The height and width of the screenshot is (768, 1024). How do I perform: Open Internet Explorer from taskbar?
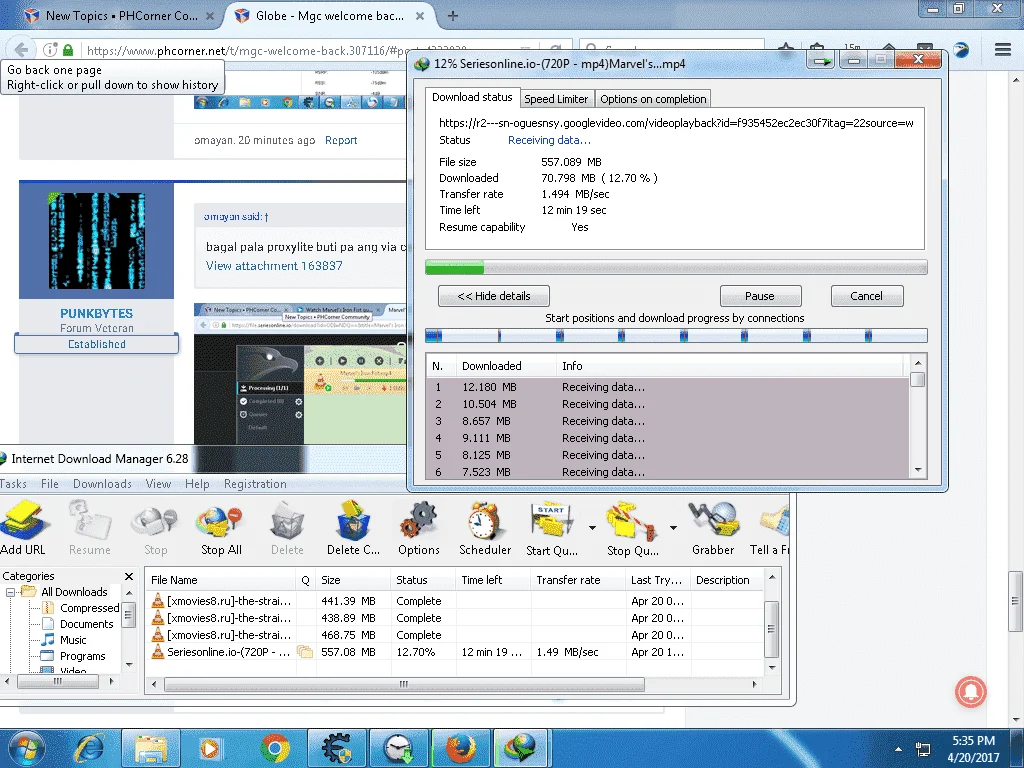(x=89, y=748)
